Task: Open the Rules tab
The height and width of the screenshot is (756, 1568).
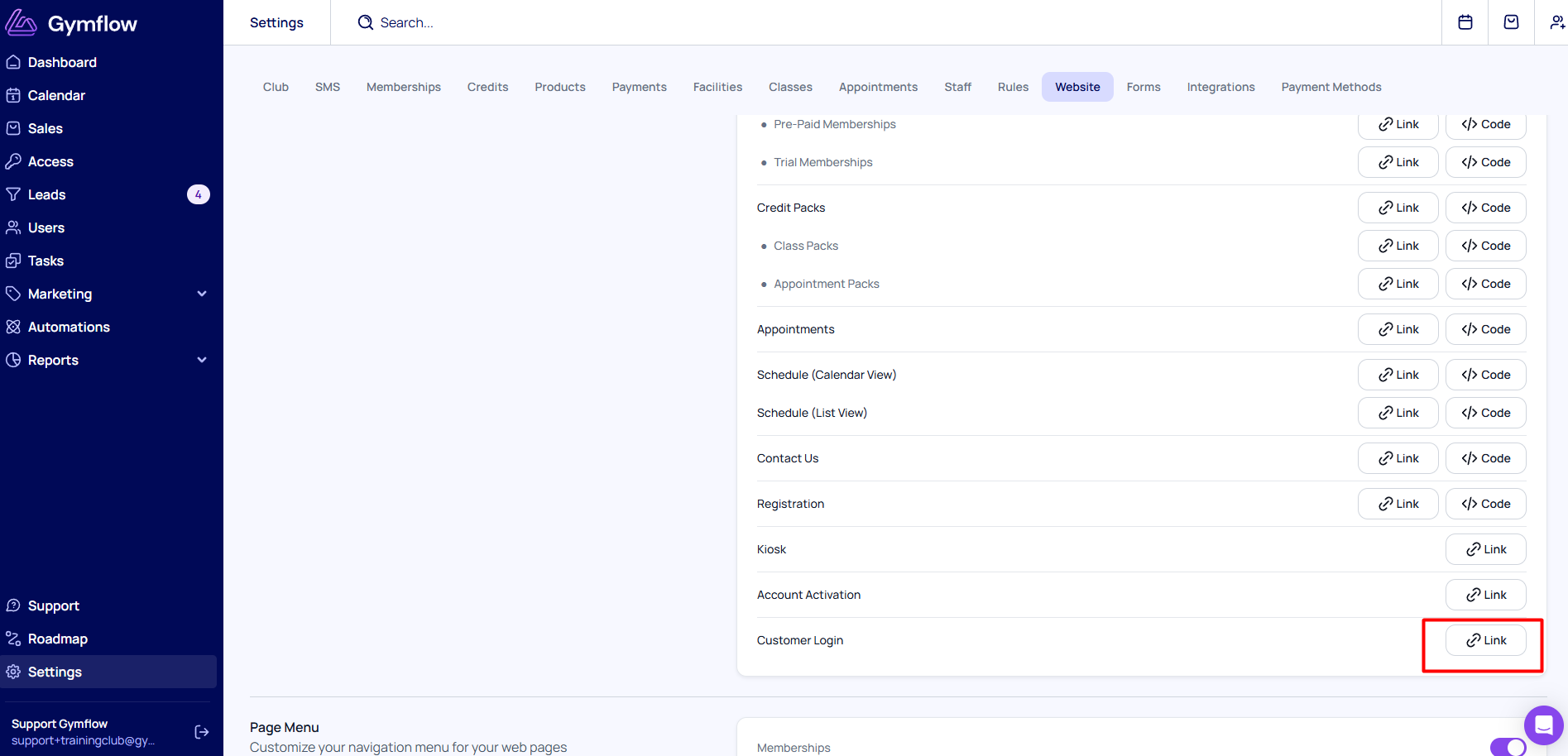Action: click(x=1013, y=87)
